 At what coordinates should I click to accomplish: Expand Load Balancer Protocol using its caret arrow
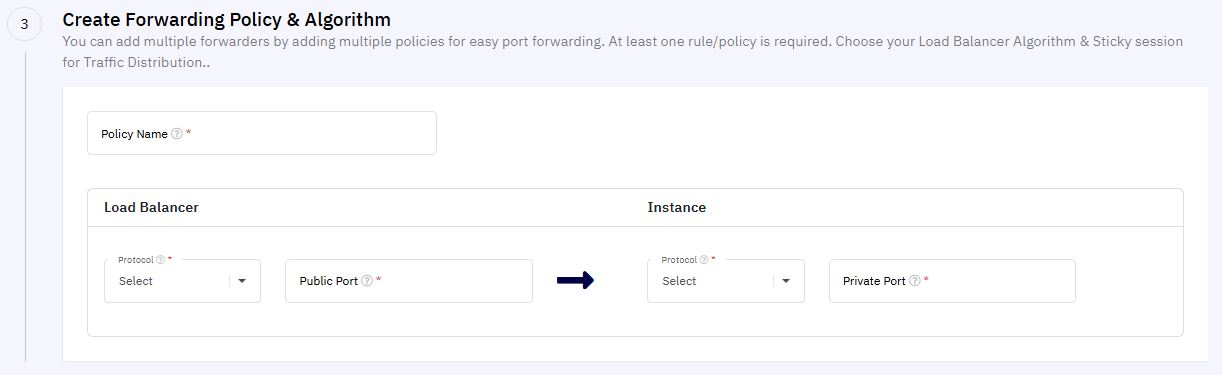click(242, 281)
